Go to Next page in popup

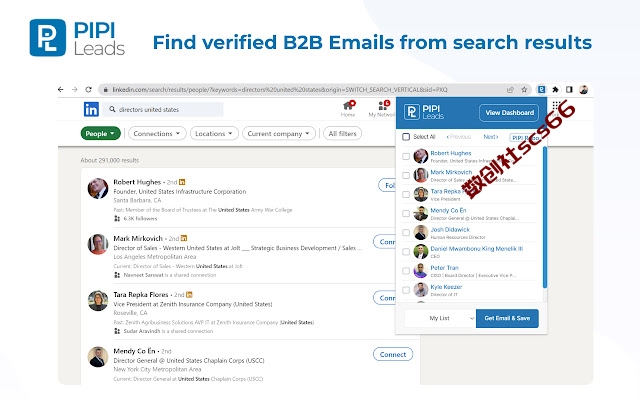tap(491, 137)
